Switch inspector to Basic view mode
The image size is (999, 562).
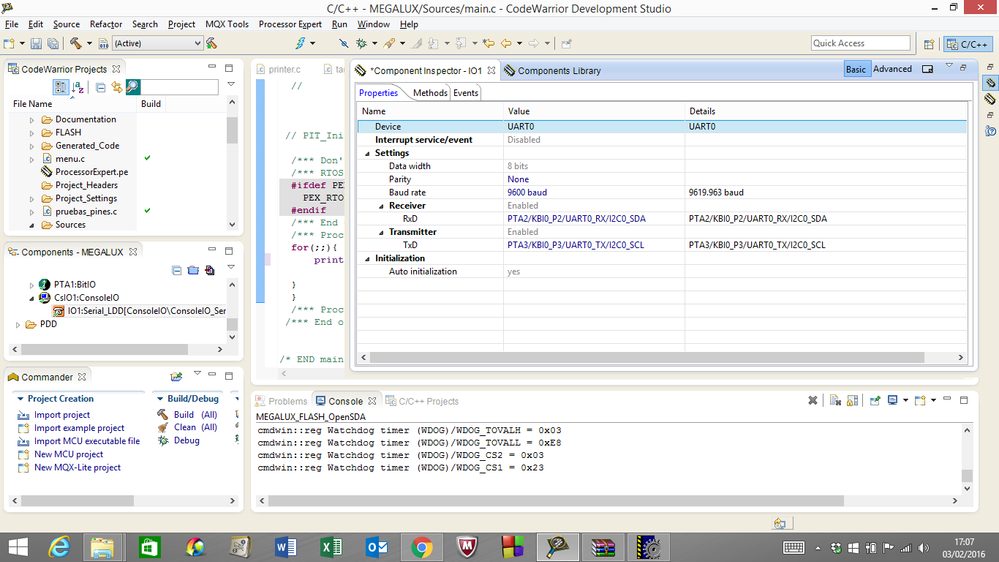click(856, 69)
